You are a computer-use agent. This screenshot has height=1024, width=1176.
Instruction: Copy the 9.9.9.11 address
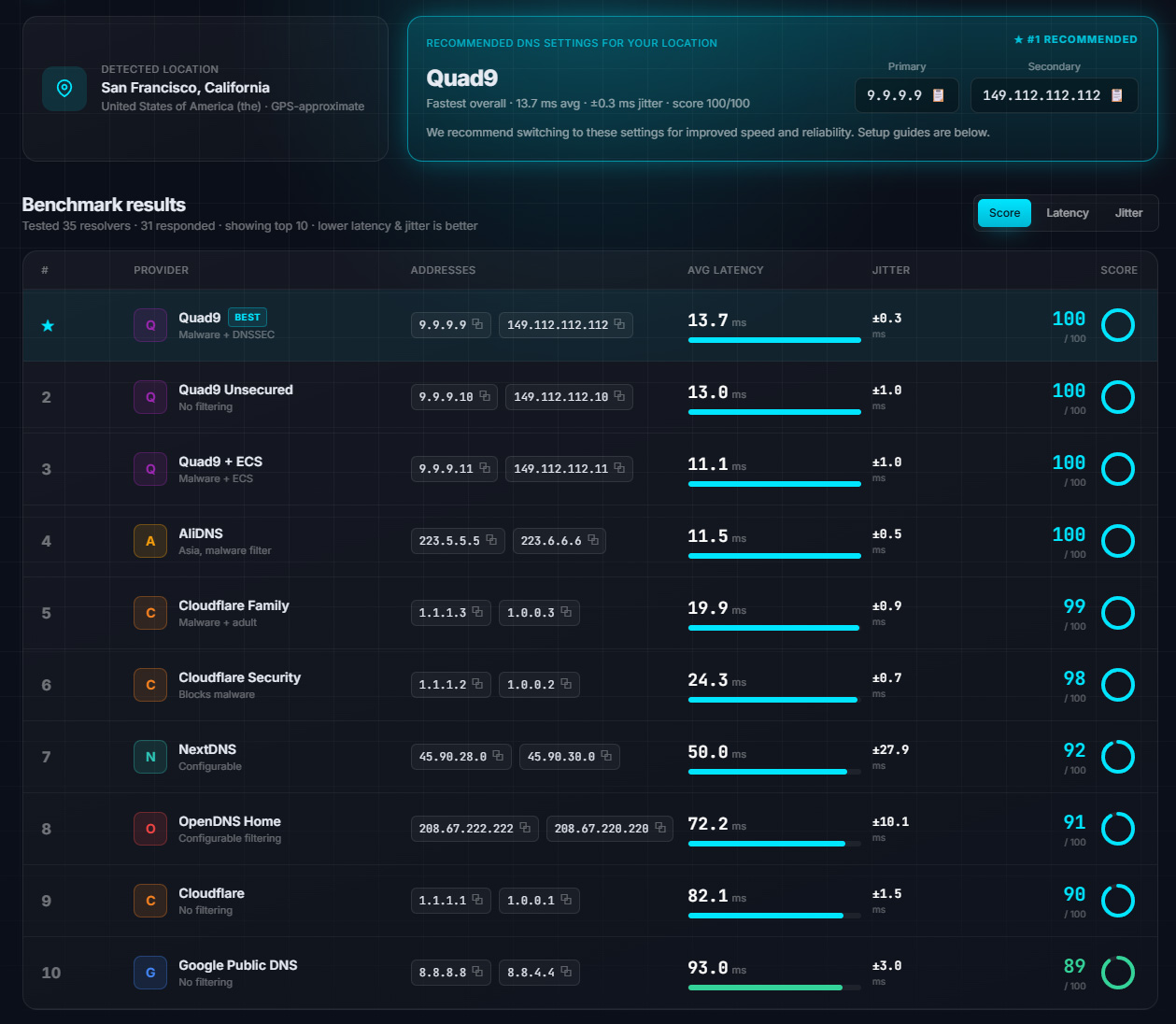point(484,468)
